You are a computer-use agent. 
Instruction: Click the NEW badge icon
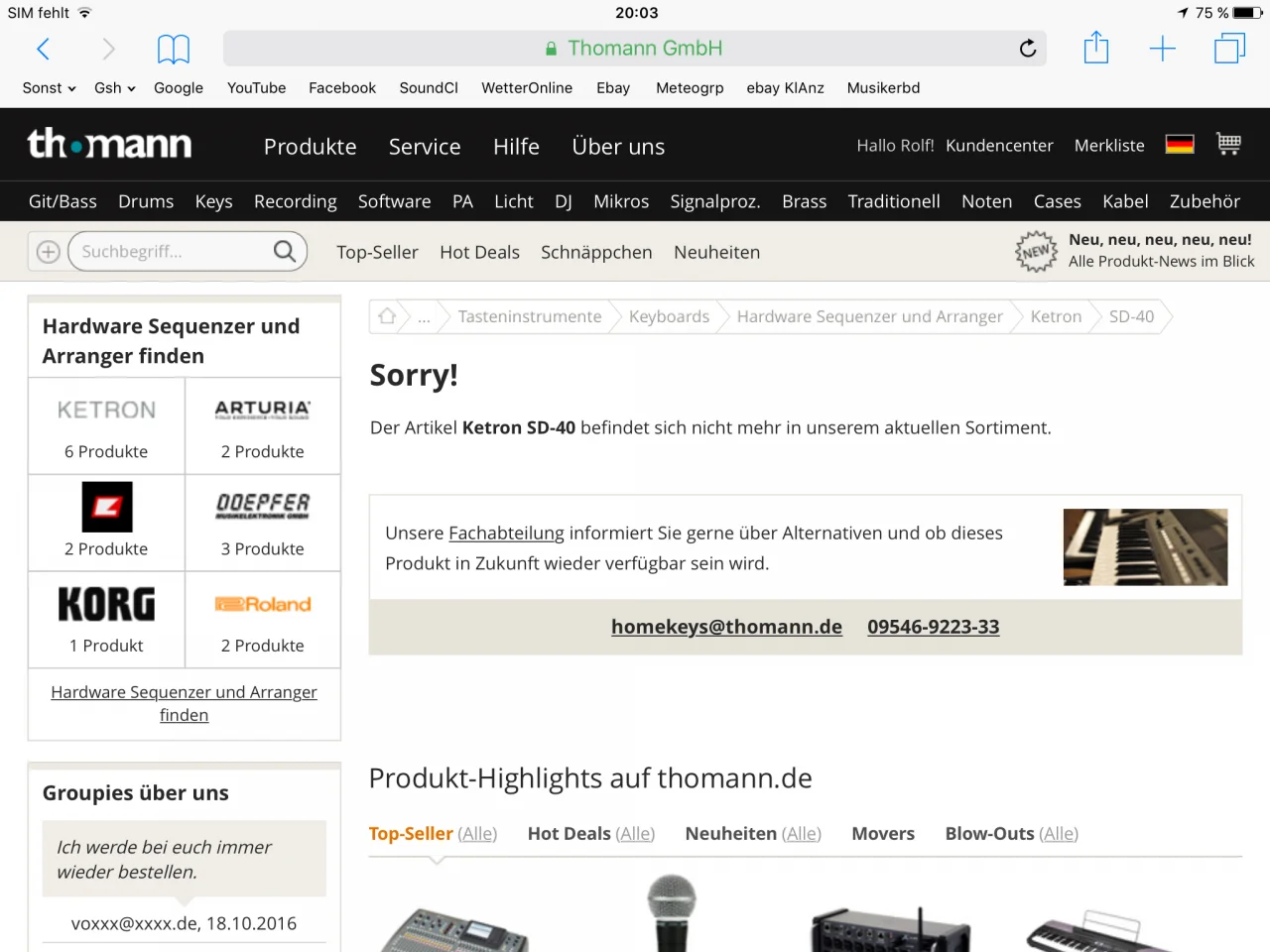pyautogui.click(x=1036, y=251)
